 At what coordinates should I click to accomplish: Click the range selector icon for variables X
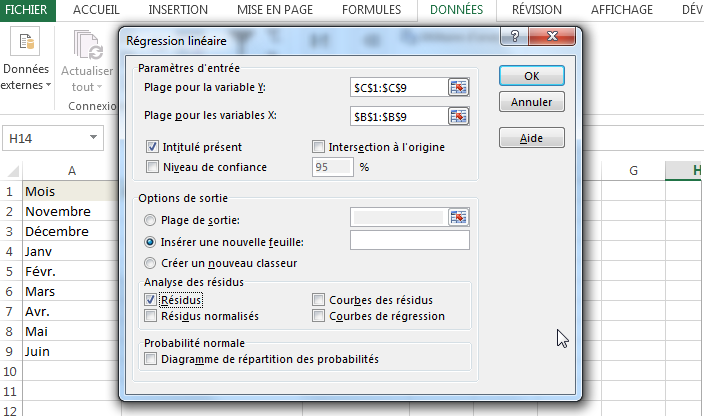click(x=459, y=116)
